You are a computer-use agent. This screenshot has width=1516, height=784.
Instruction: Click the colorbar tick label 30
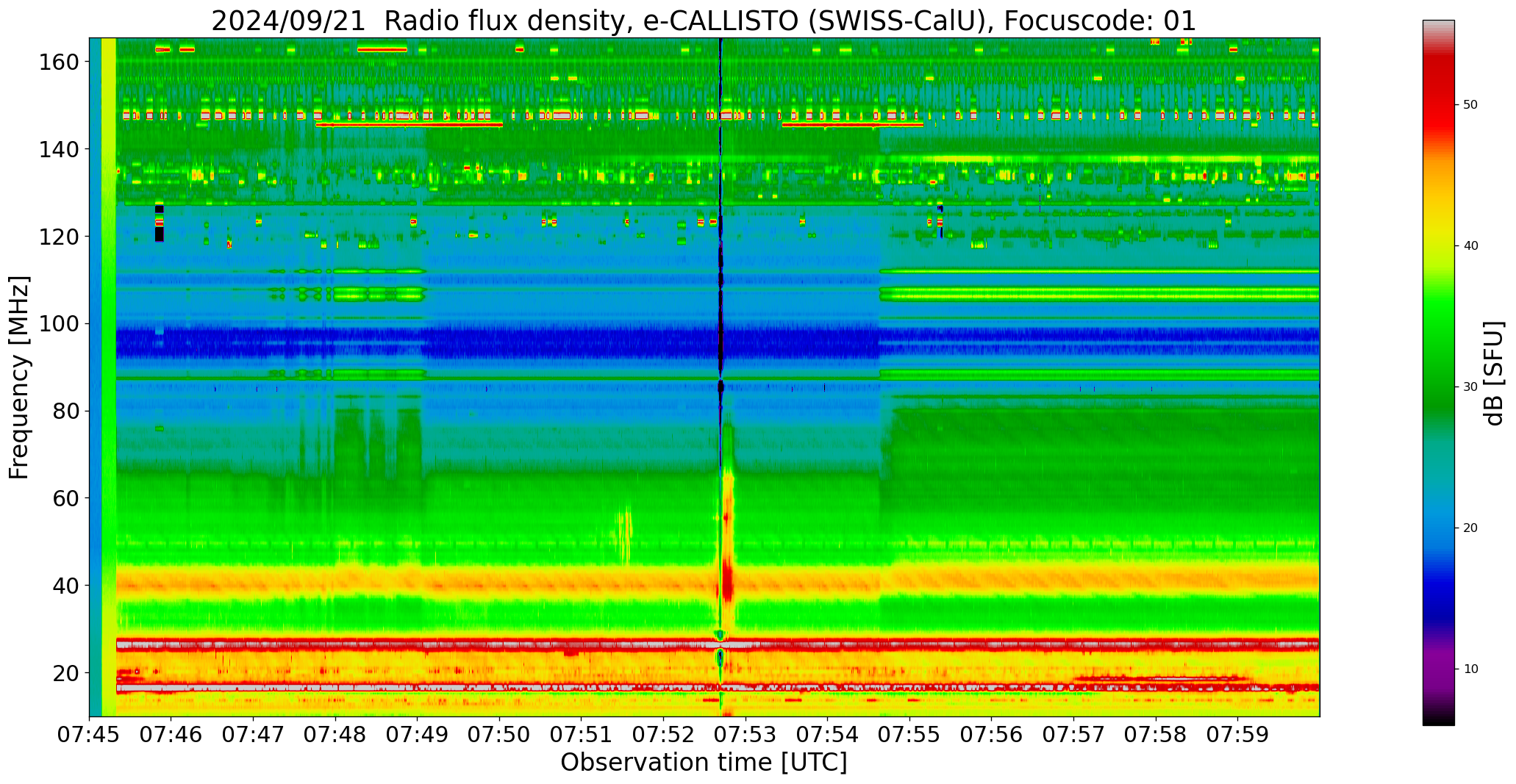coord(1470,387)
